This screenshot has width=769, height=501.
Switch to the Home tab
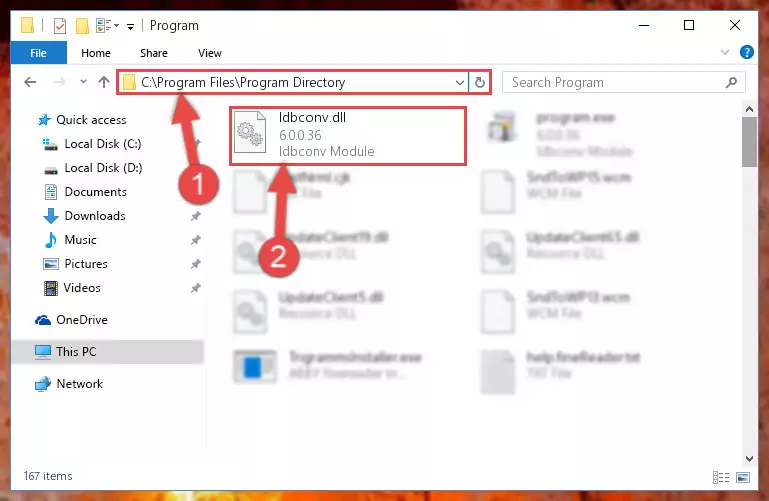click(96, 53)
